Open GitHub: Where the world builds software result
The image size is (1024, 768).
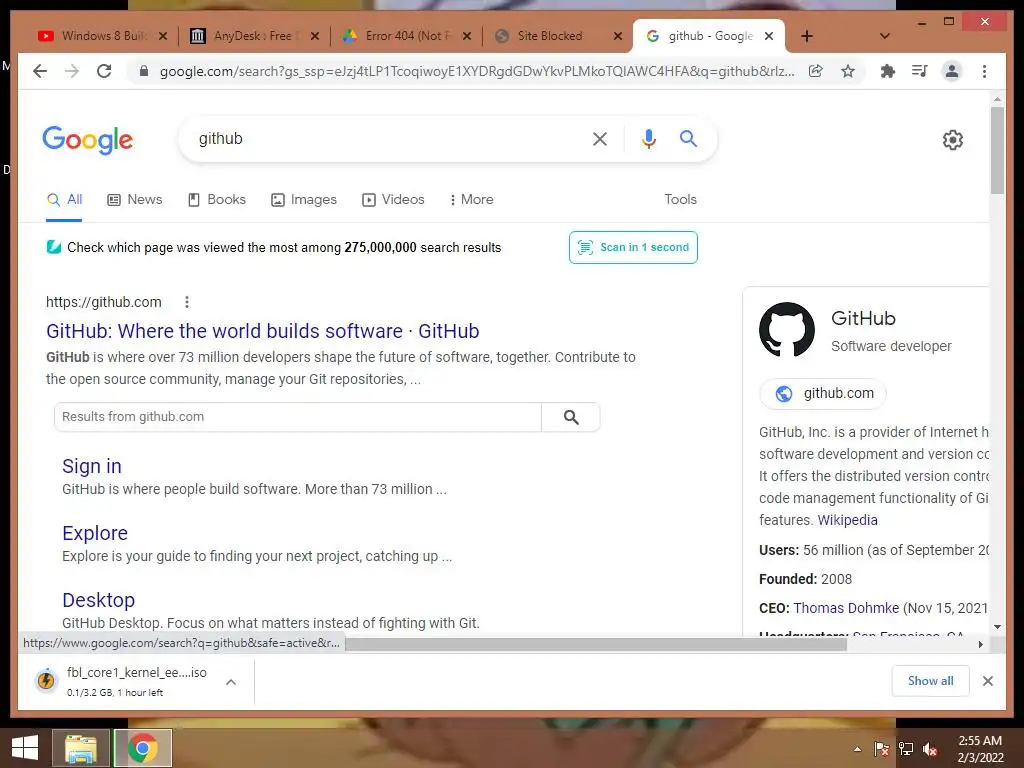coord(263,331)
